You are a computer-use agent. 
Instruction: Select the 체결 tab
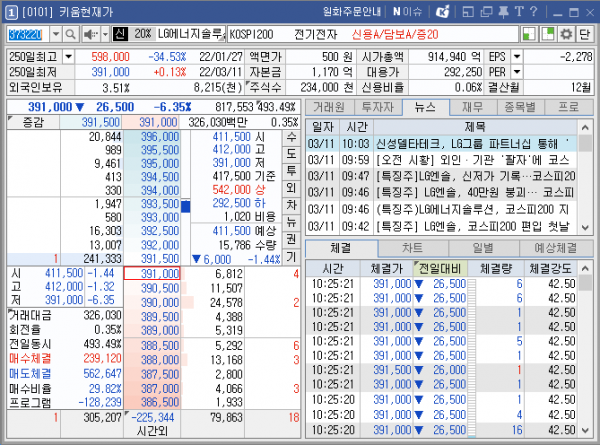coord(341,249)
